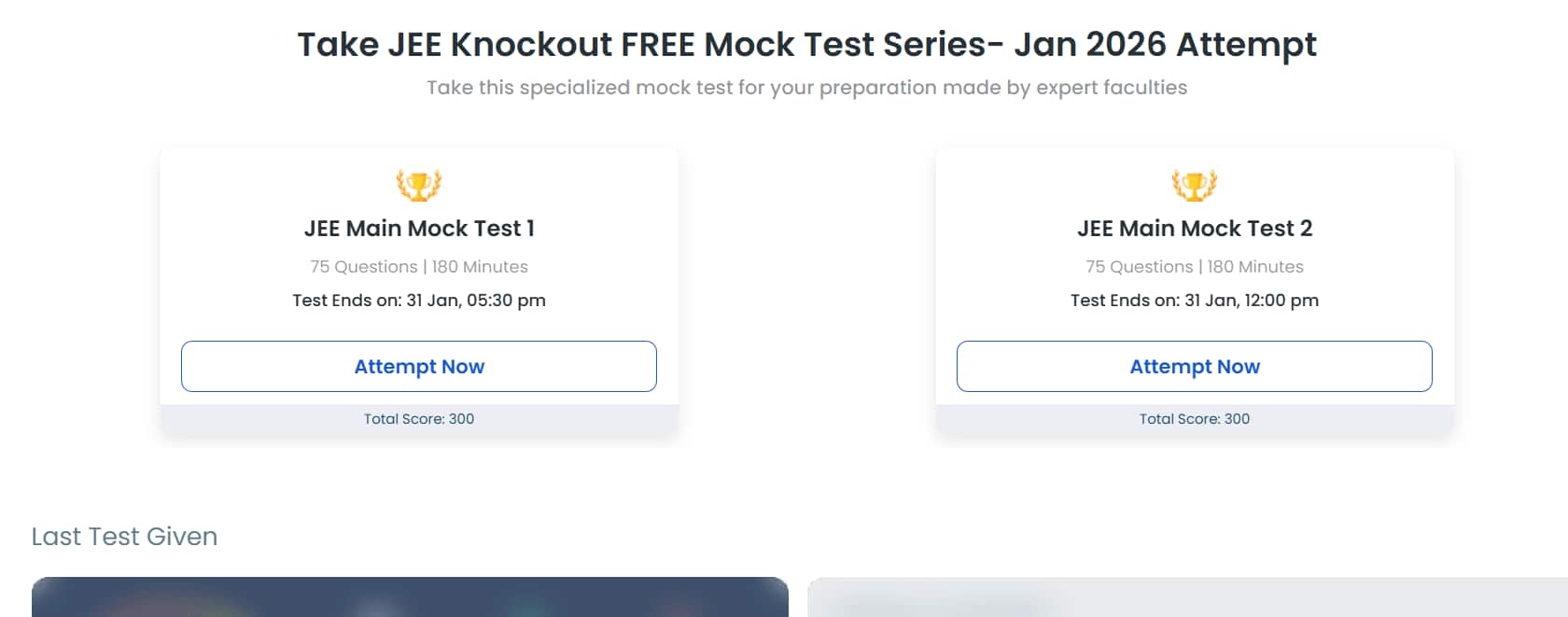This screenshot has height=617, width=1568.
Task: Open the light grey blurred card at bottom right
Action: click(x=1185, y=597)
